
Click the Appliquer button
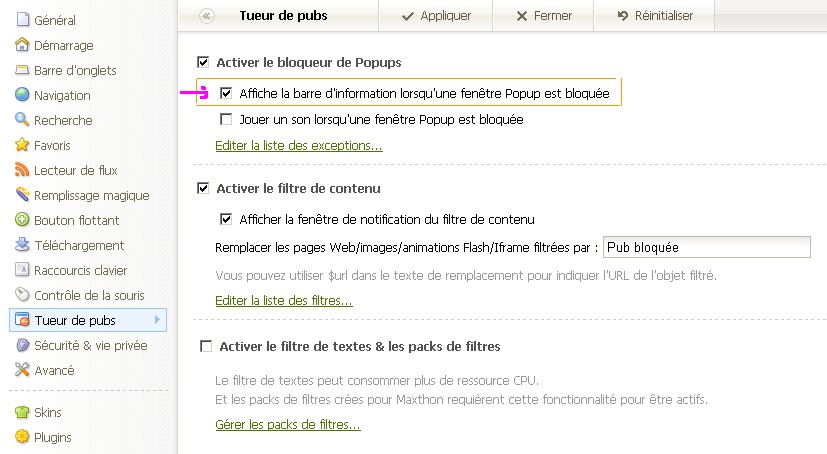pos(436,16)
